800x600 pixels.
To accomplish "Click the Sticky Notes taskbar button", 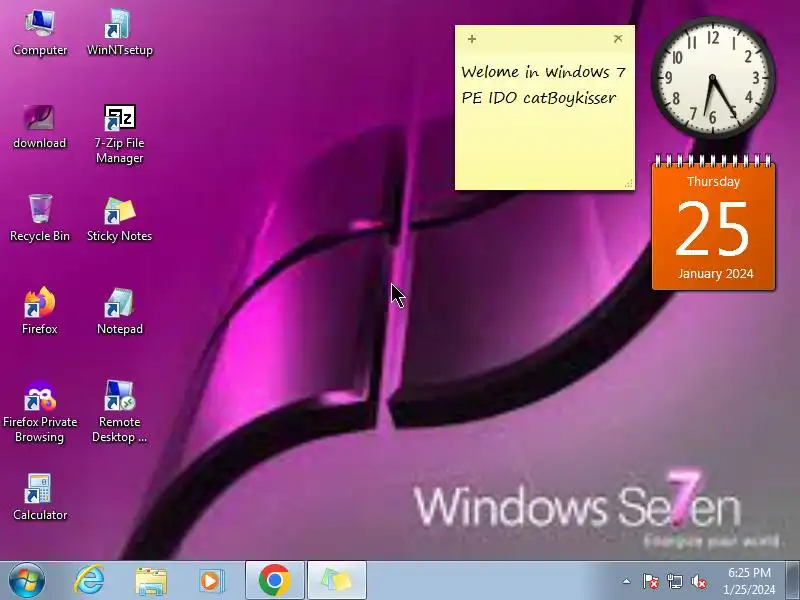I will (337, 581).
